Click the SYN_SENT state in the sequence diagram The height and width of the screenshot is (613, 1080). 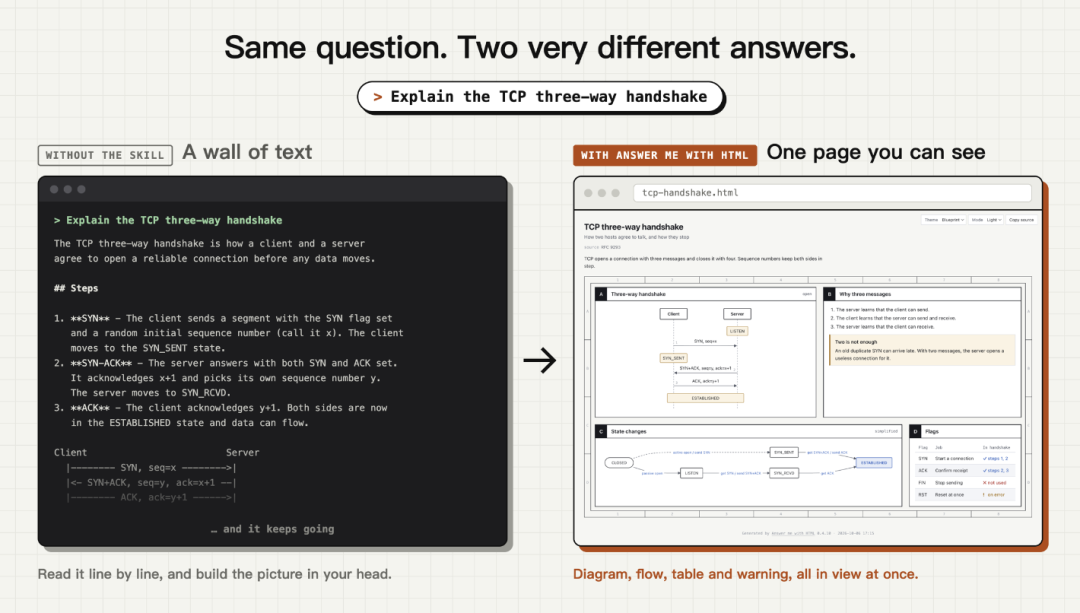674,358
